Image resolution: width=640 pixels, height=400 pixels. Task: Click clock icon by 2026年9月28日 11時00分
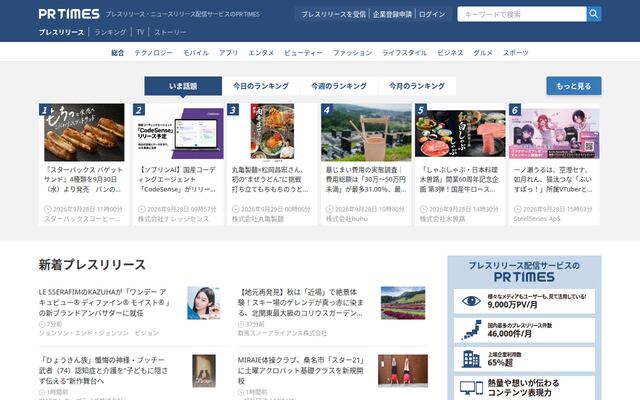click(48, 209)
